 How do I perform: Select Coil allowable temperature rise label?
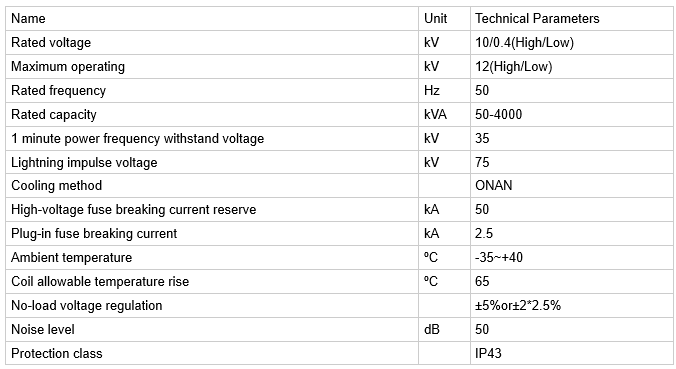click(100, 281)
